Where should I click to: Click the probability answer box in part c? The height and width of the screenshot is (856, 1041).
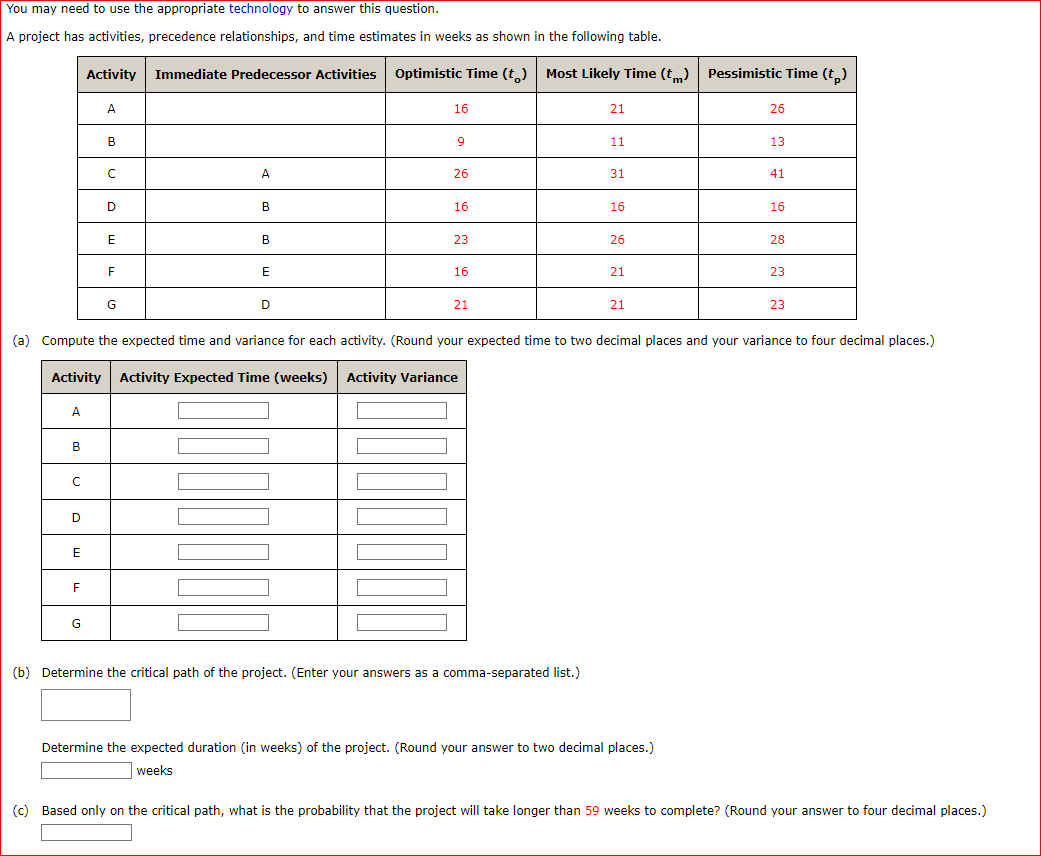85,831
